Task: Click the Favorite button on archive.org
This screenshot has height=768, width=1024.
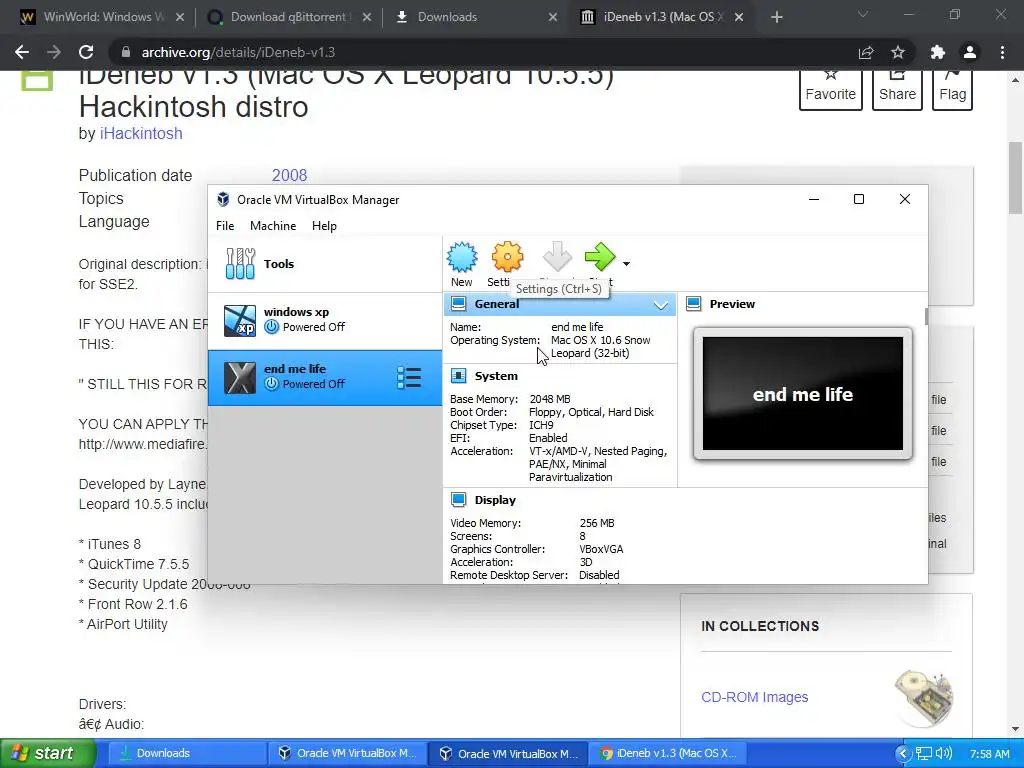Action: (x=831, y=90)
